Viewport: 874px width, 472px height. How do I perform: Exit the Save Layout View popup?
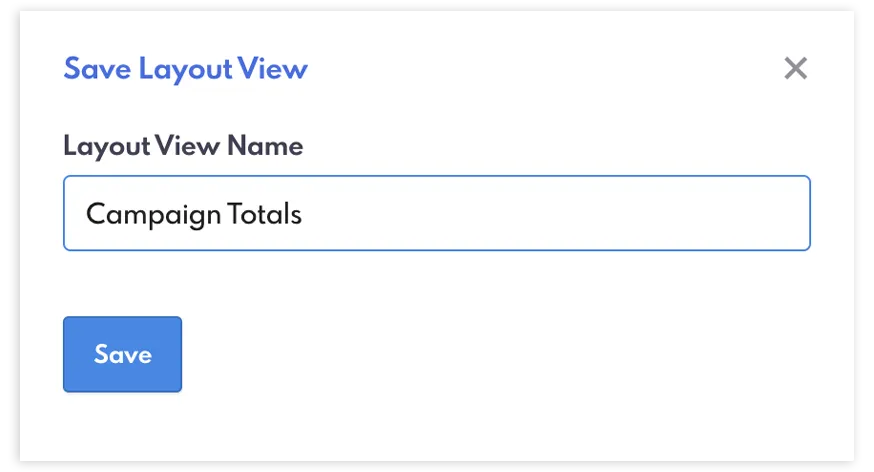click(795, 69)
